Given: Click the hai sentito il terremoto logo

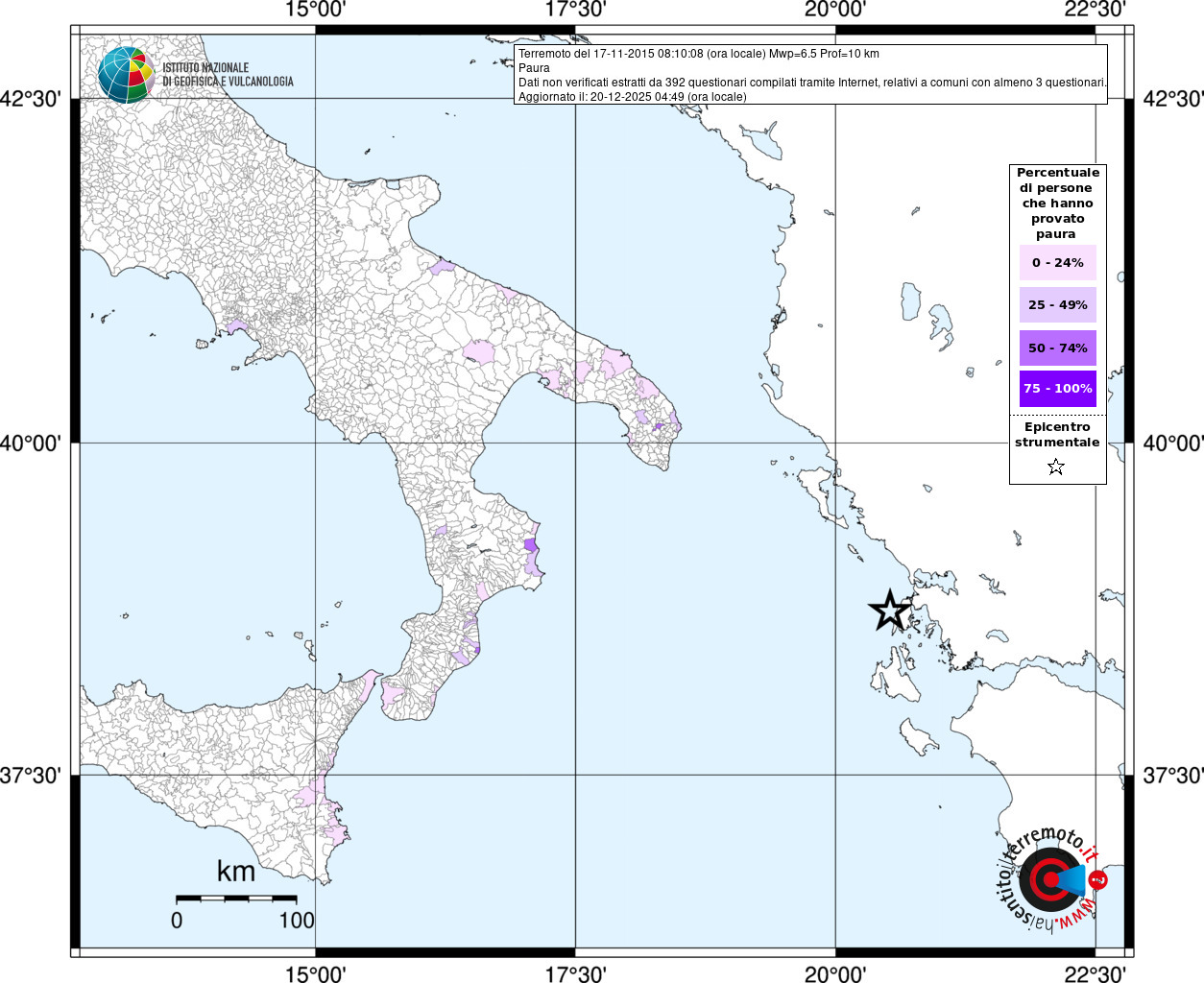Looking at the screenshot, I should [x=1052, y=878].
